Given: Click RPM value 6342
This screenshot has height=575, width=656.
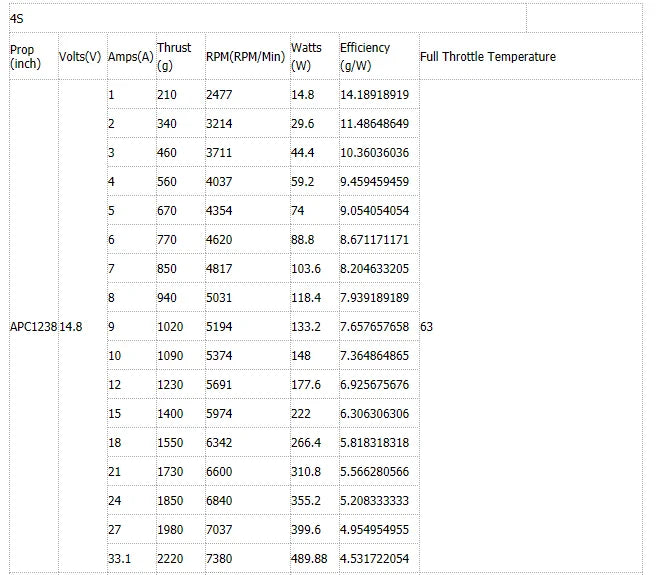Looking at the screenshot, I should (219, 442).
